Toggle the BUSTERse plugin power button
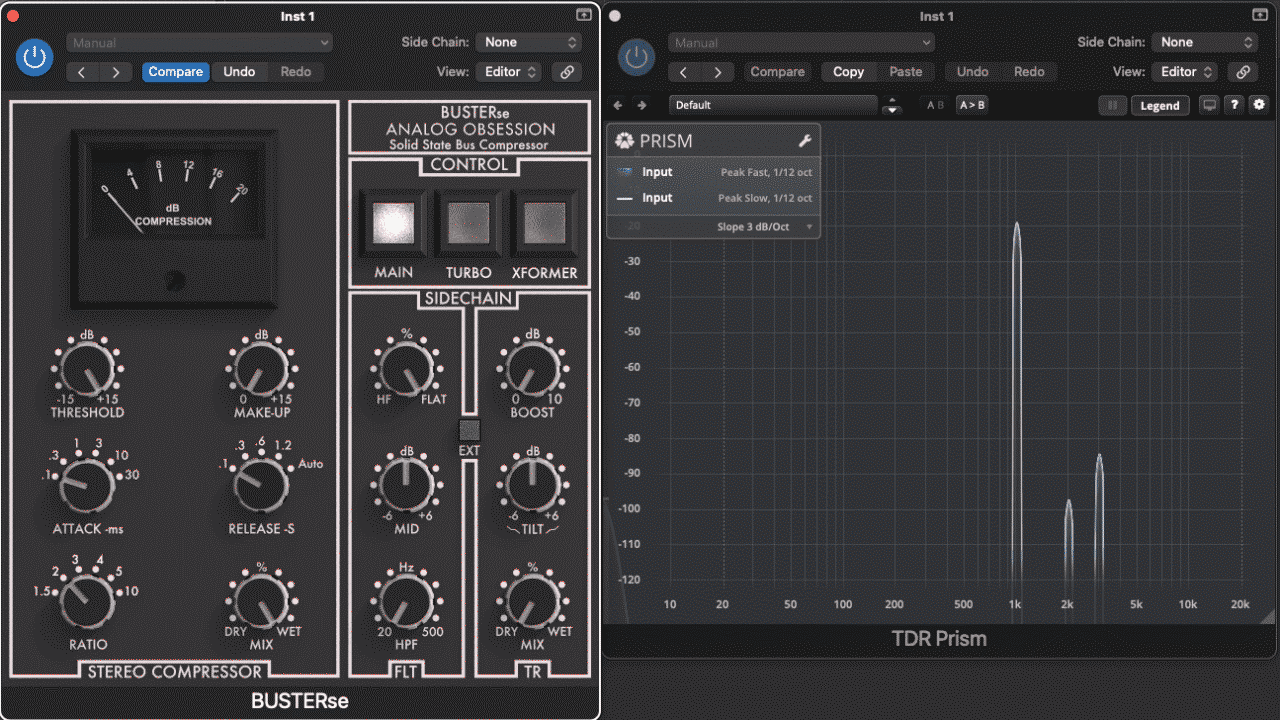The width and height of the screenshot is (1280, 720). [35, 57]
